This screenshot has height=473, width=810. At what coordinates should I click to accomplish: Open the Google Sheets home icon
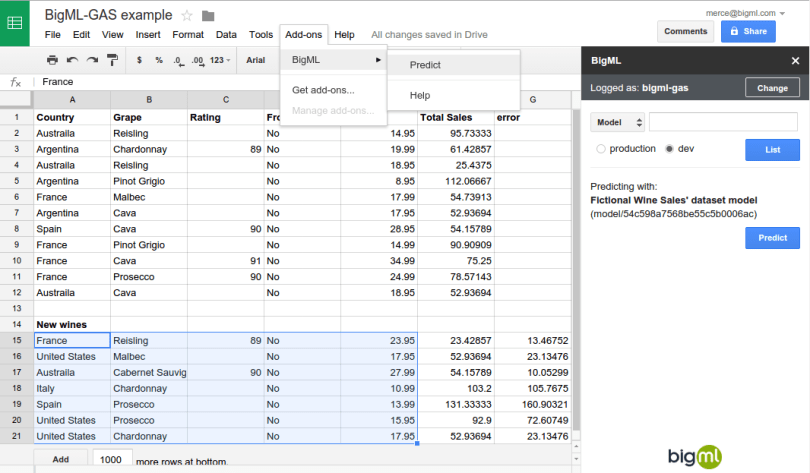click(x=17, y=24)
